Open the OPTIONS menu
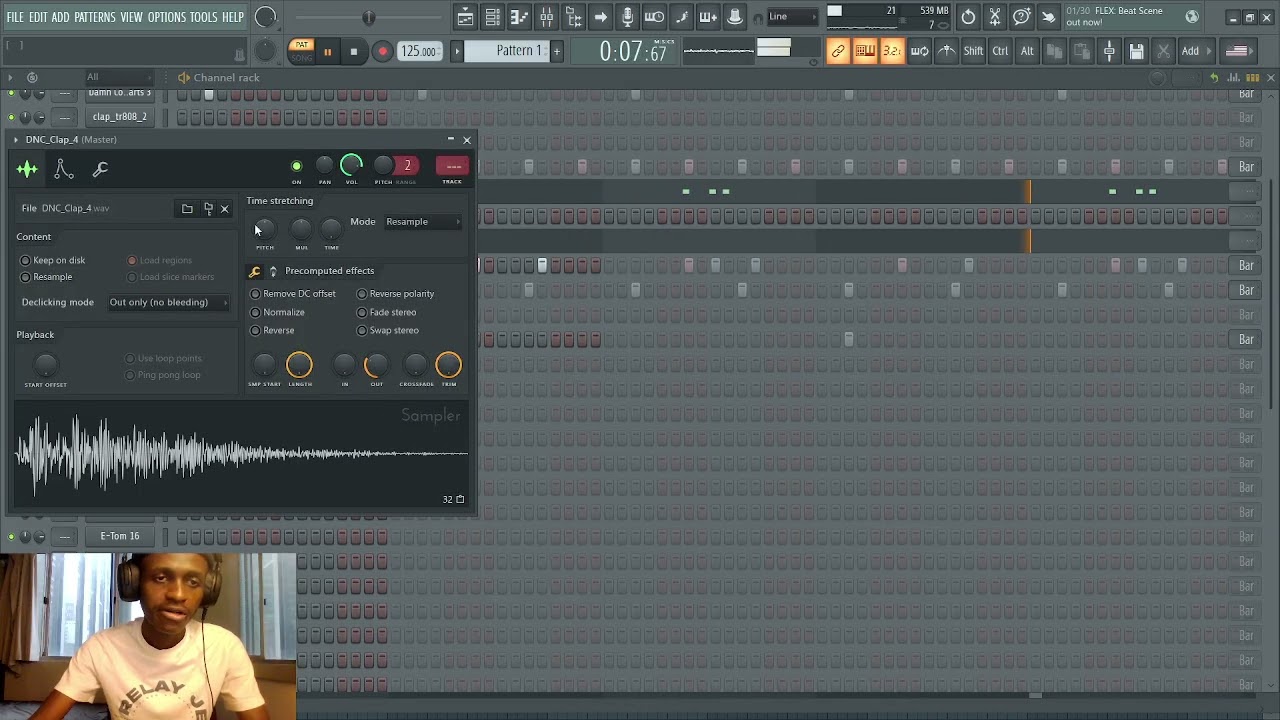Image resolution: width=1280 pixels, height=720 pixels. [x=166, y=17]
